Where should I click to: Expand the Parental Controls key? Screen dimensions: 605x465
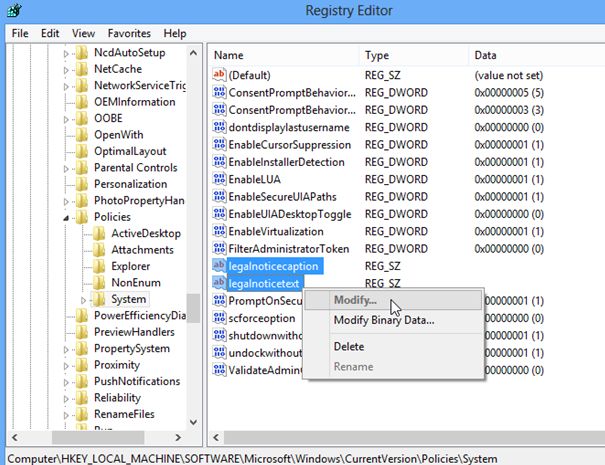pyautogui.click(x=66, y=169)
